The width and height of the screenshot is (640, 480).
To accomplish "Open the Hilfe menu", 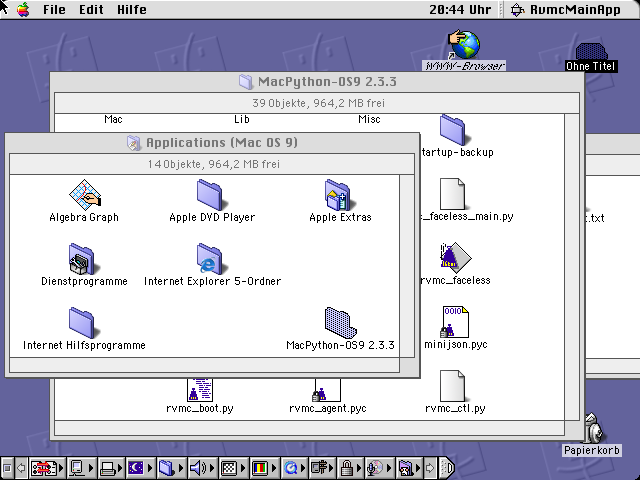I will click(132, 9).
